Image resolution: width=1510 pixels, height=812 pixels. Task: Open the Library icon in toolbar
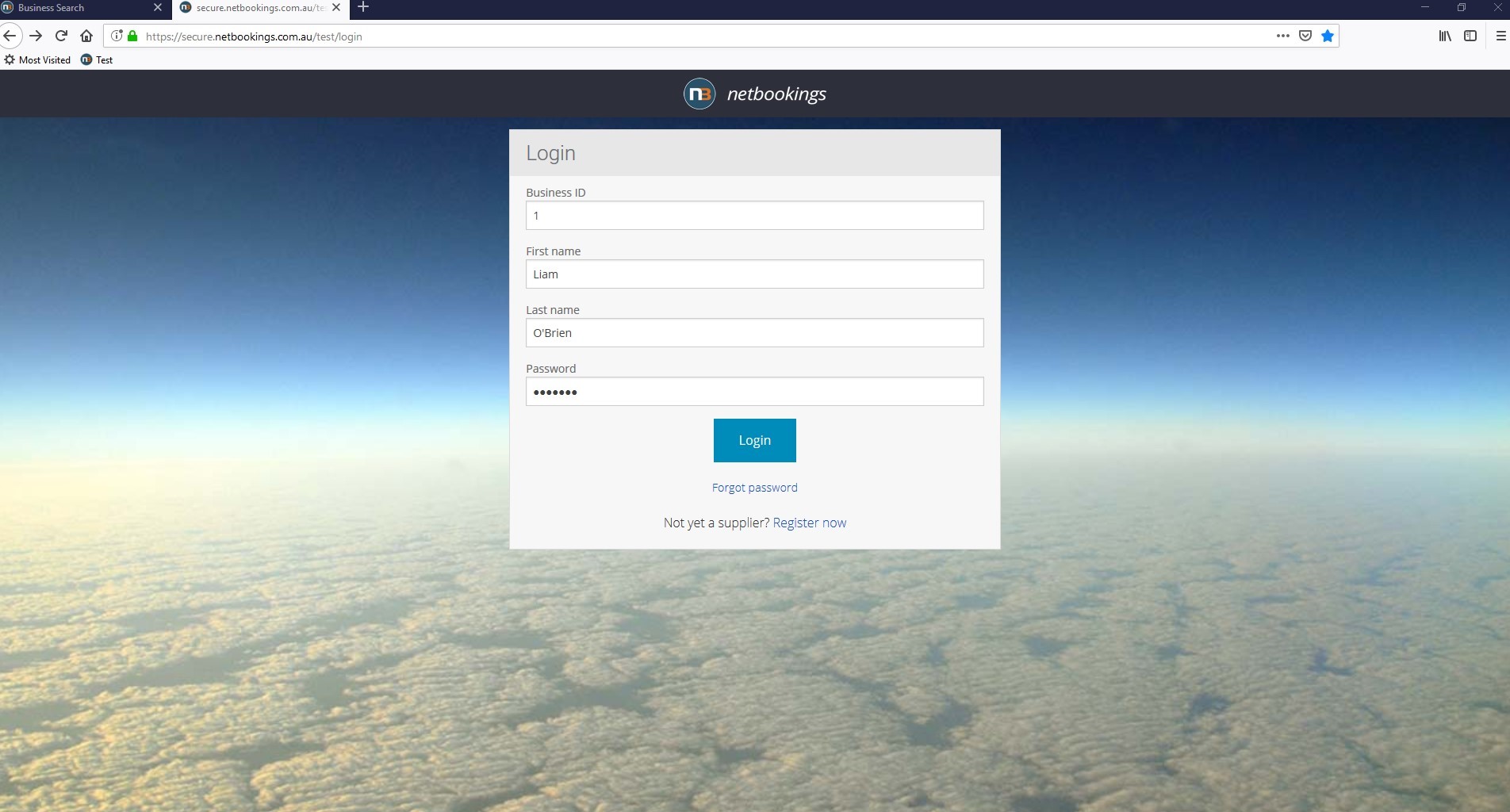pyautogui.click(x=1445, y=36)
